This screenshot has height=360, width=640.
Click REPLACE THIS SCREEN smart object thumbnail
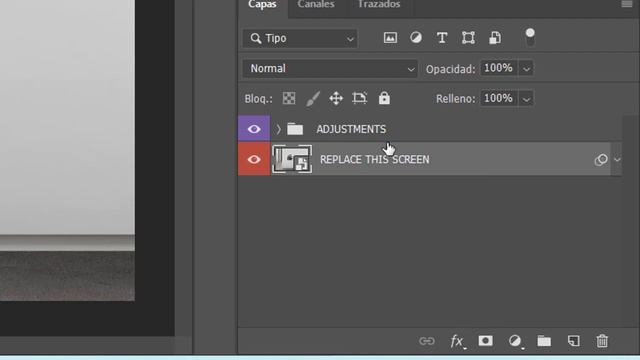coord(292,159)
